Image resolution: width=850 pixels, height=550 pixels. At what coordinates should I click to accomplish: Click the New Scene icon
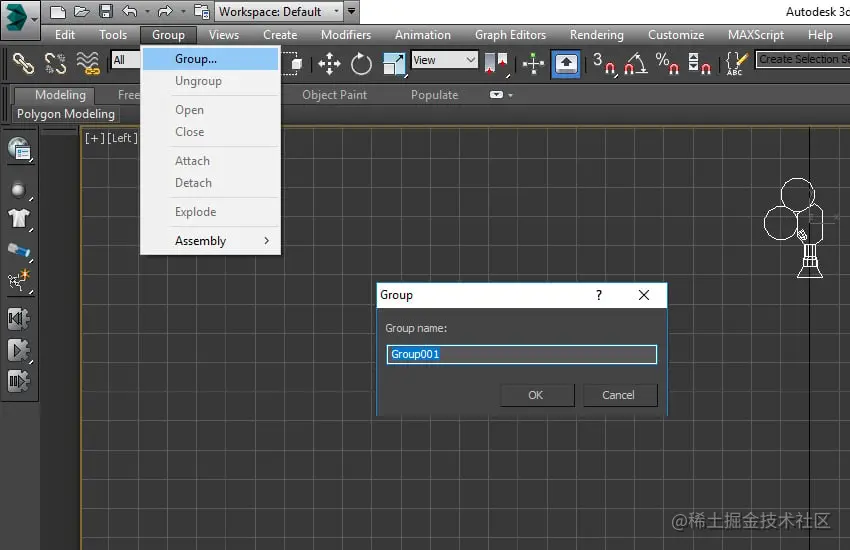57,11
